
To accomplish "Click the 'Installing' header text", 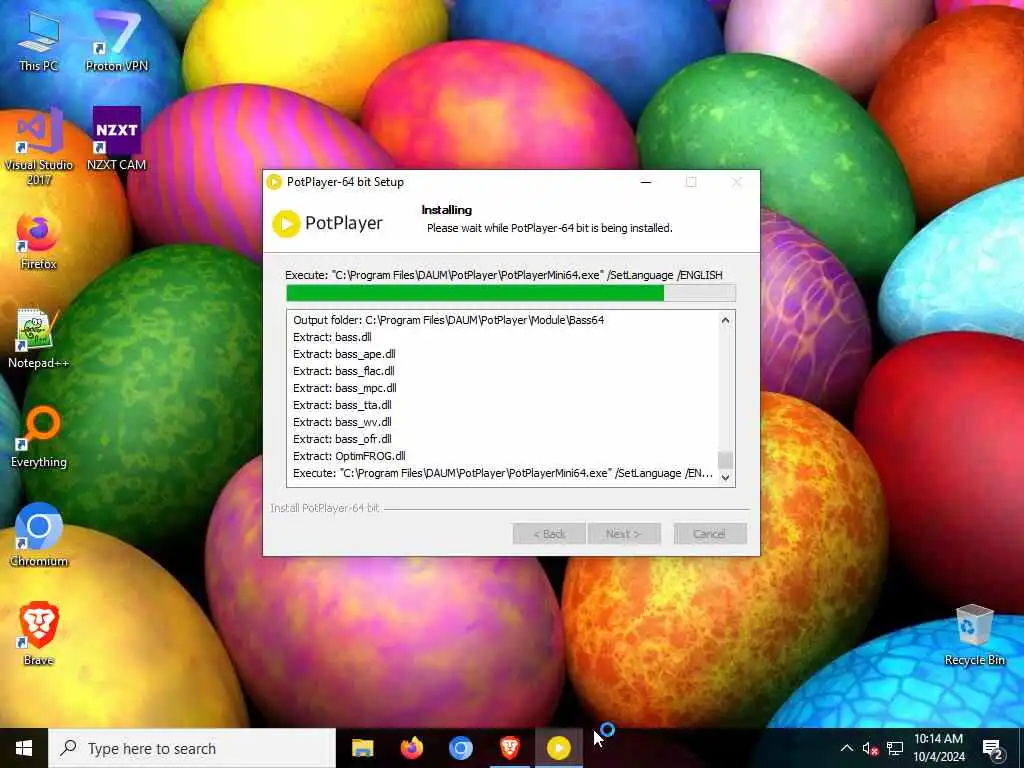I will [x=447, y=210].
